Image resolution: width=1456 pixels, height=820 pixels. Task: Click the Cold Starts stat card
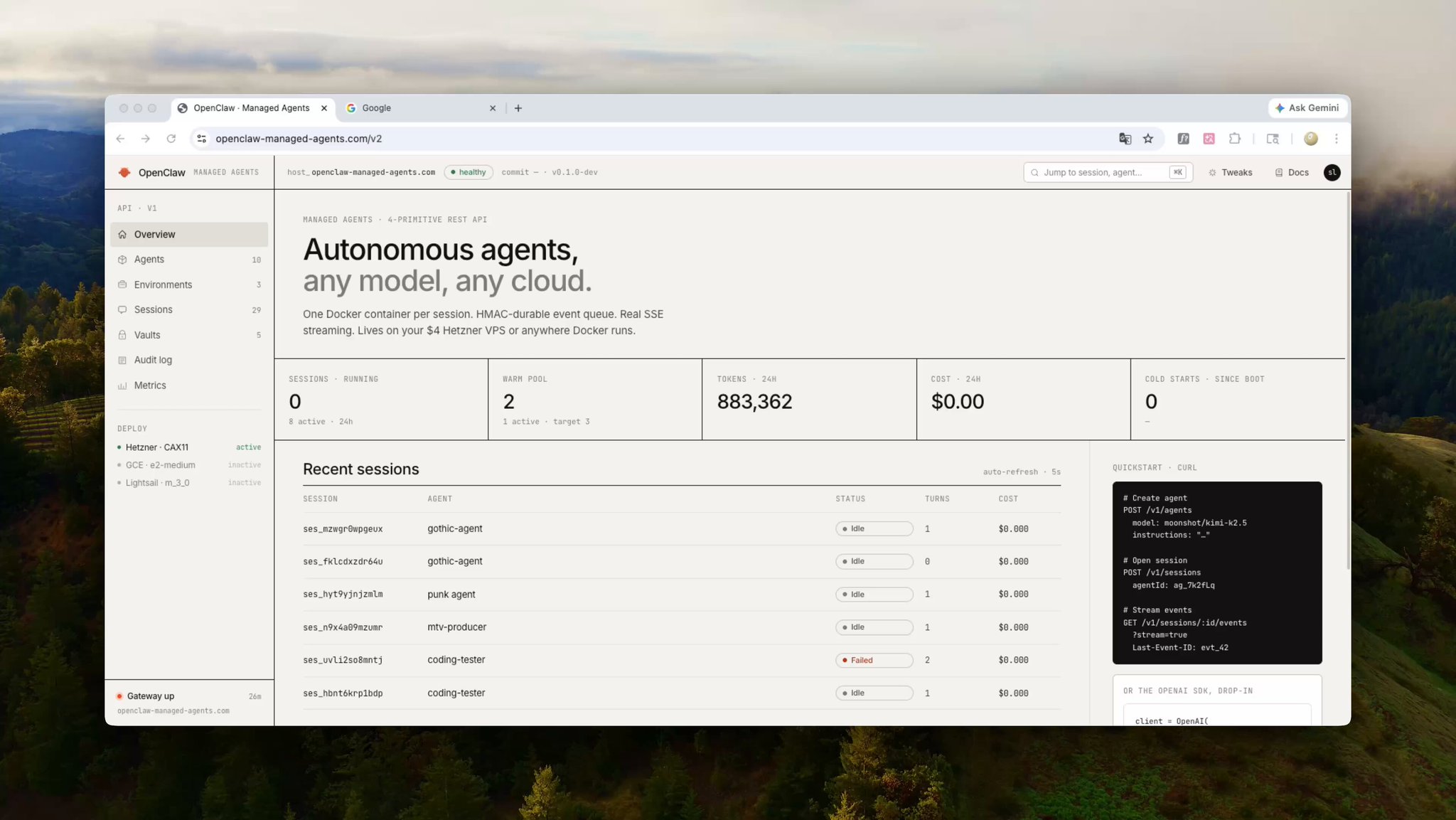[x=1238, y=399]
